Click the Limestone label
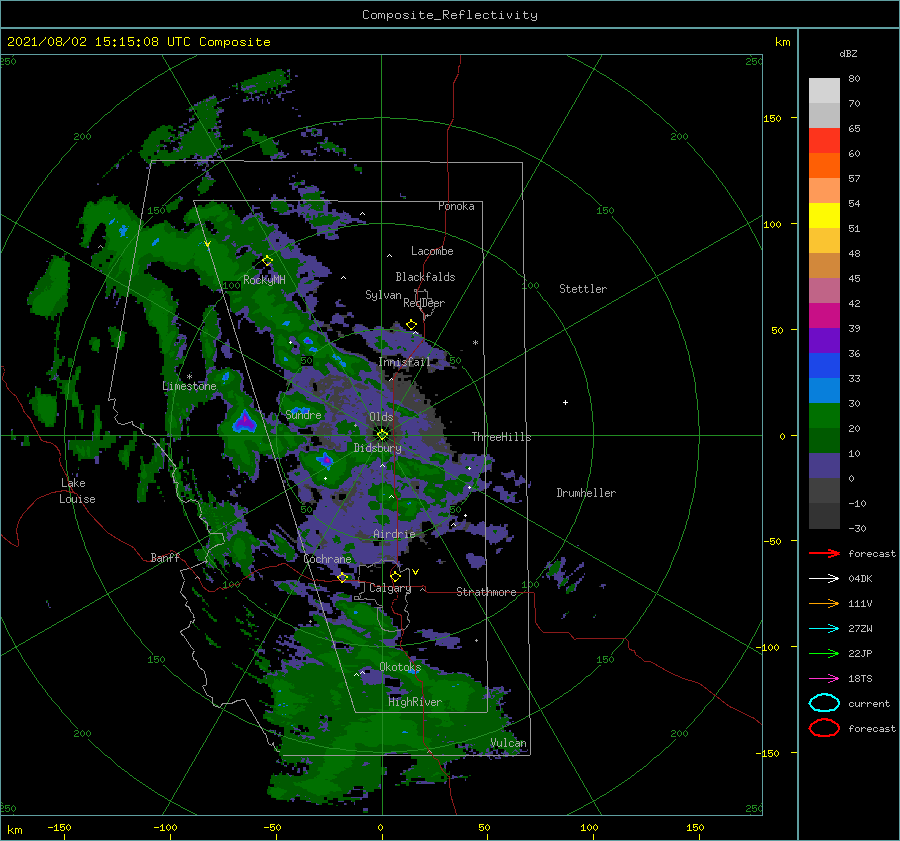 tap(189, 386)
